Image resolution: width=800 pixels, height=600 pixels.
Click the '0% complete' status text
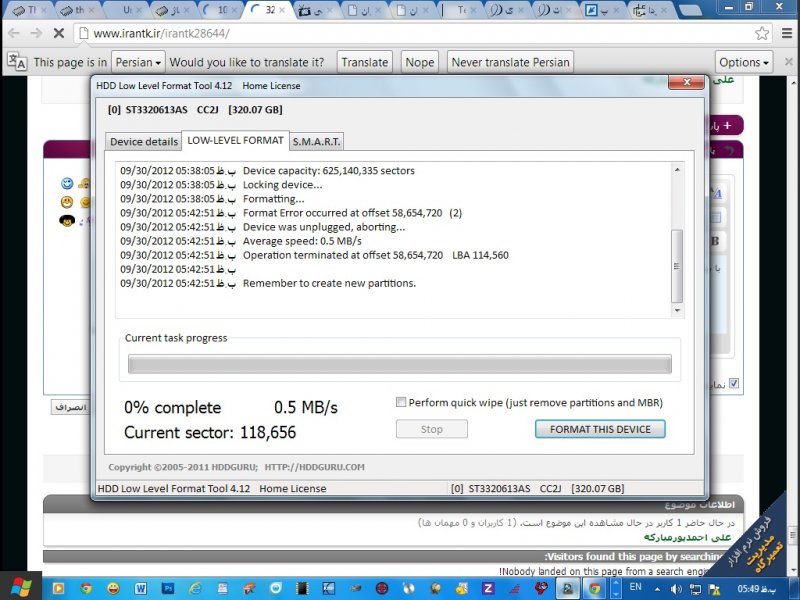(x=172, y=408)
